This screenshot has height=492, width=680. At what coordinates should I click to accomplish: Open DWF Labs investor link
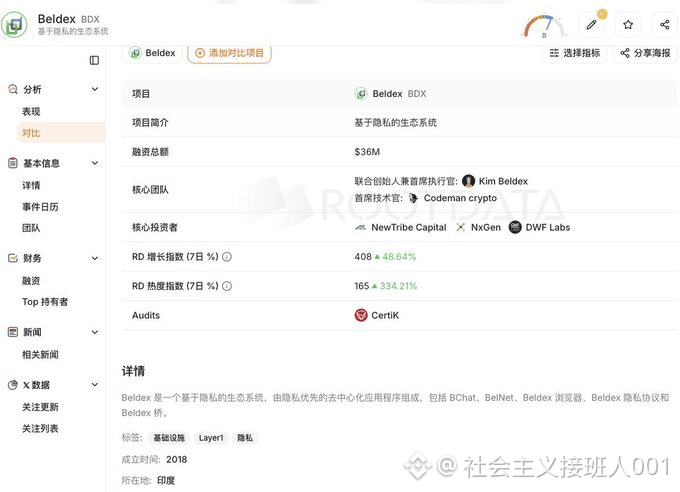point(548,227)
